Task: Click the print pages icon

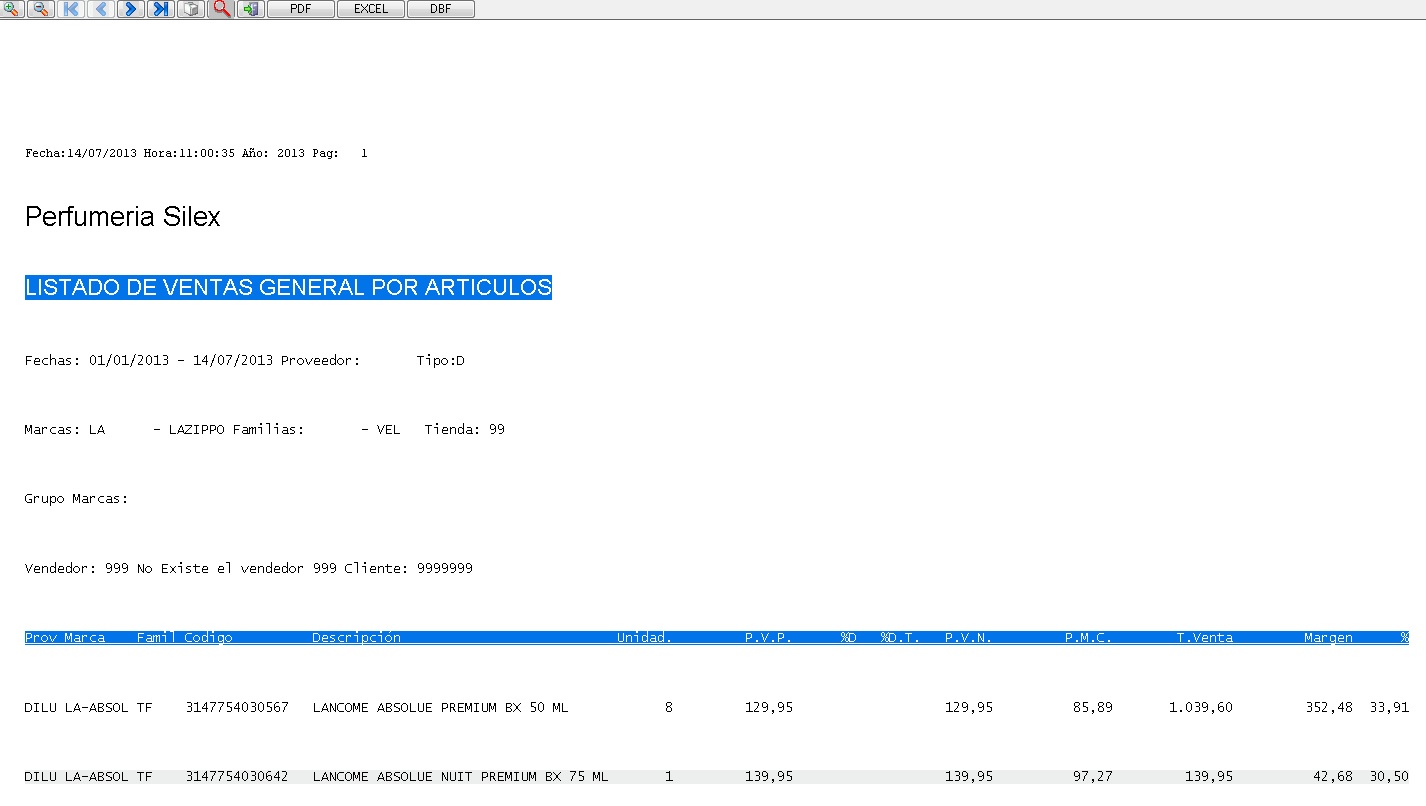Action: (x=191, y=9)
